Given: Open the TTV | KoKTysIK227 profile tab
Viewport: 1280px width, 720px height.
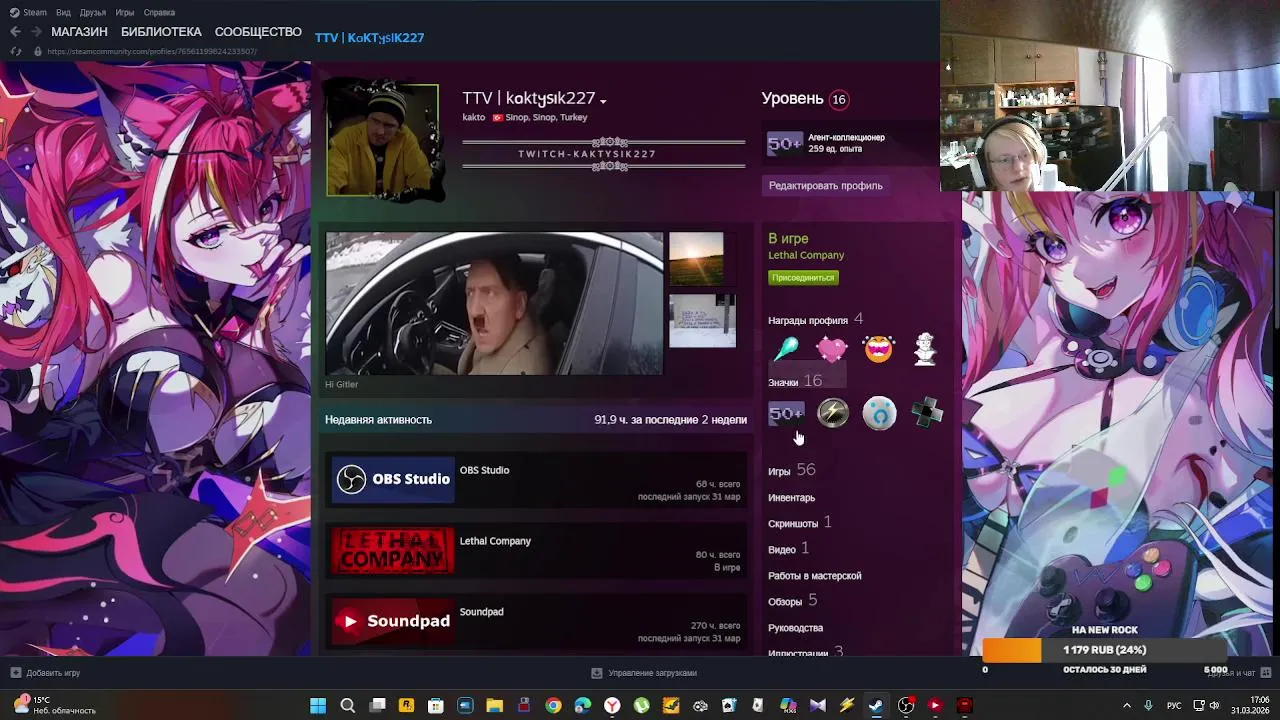Looking at the screenshot, I should point(369,37).
